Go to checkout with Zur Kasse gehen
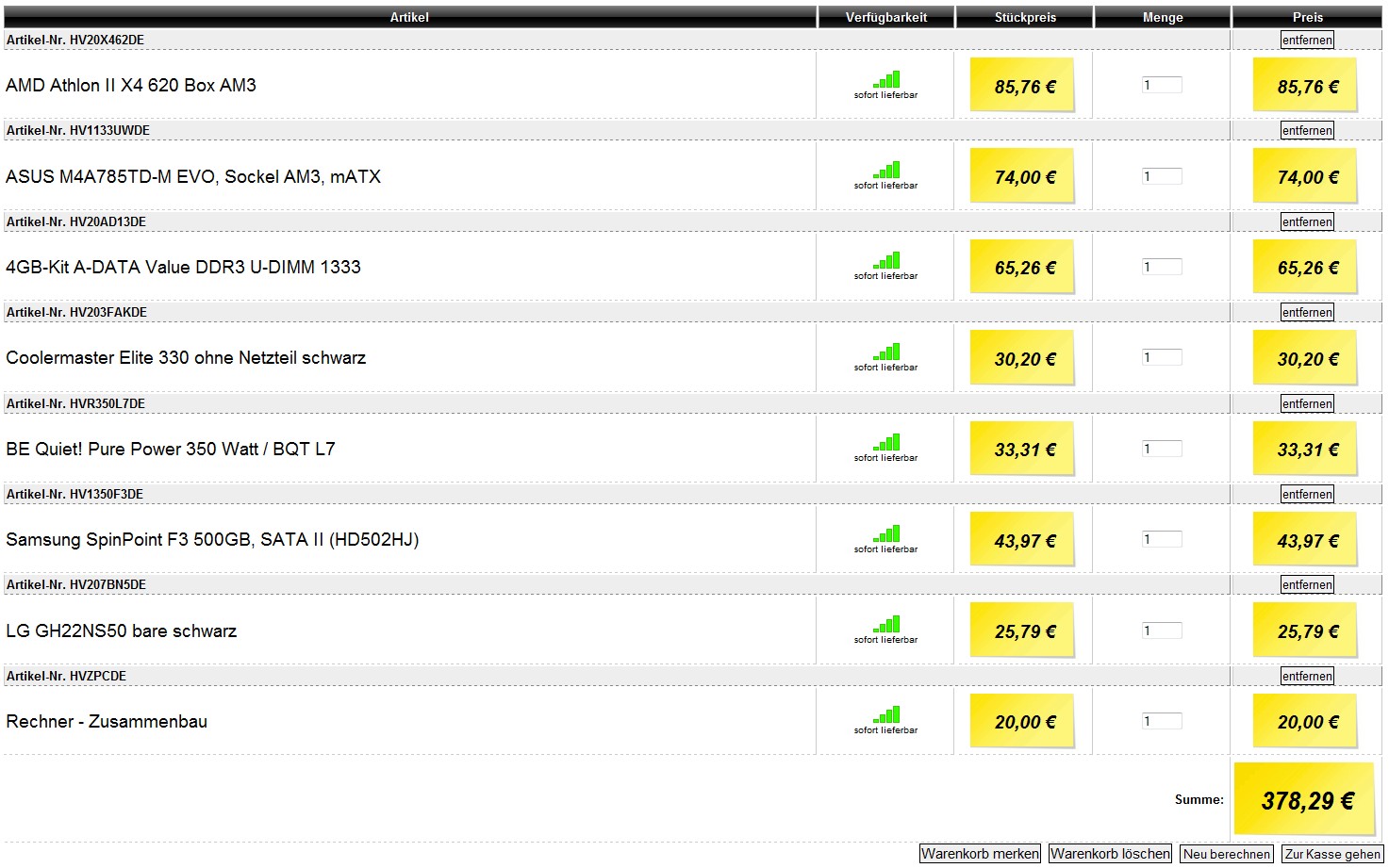 coord(1332,853)
